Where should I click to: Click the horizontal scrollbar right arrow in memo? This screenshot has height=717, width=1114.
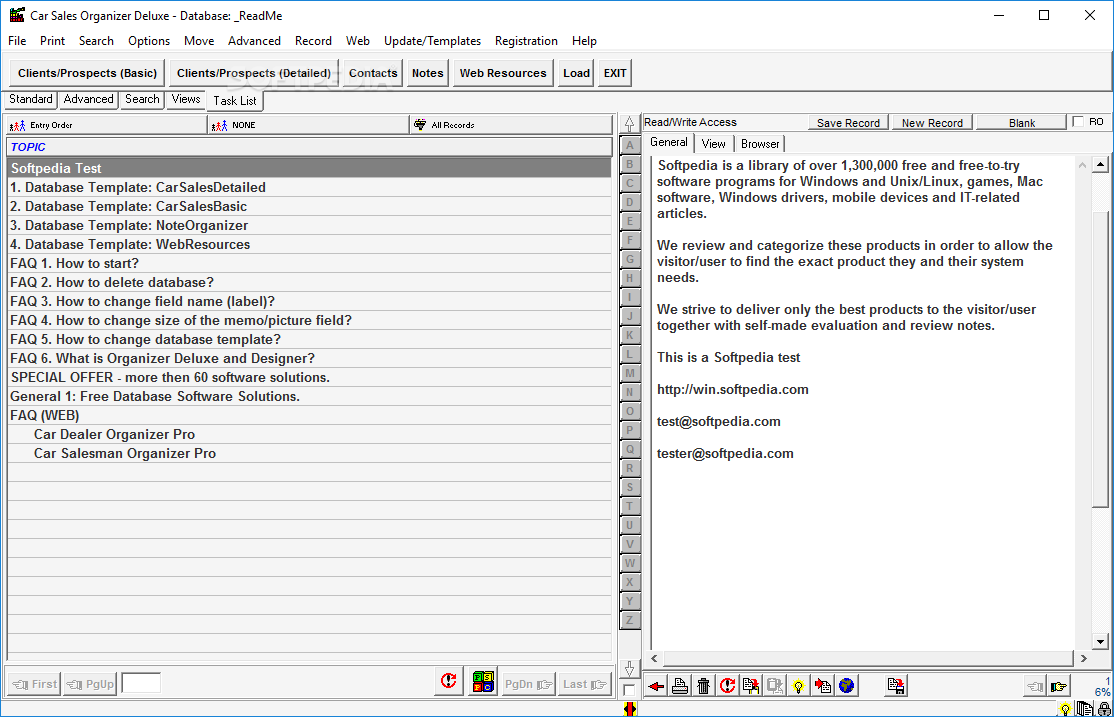coord(1083,659)
